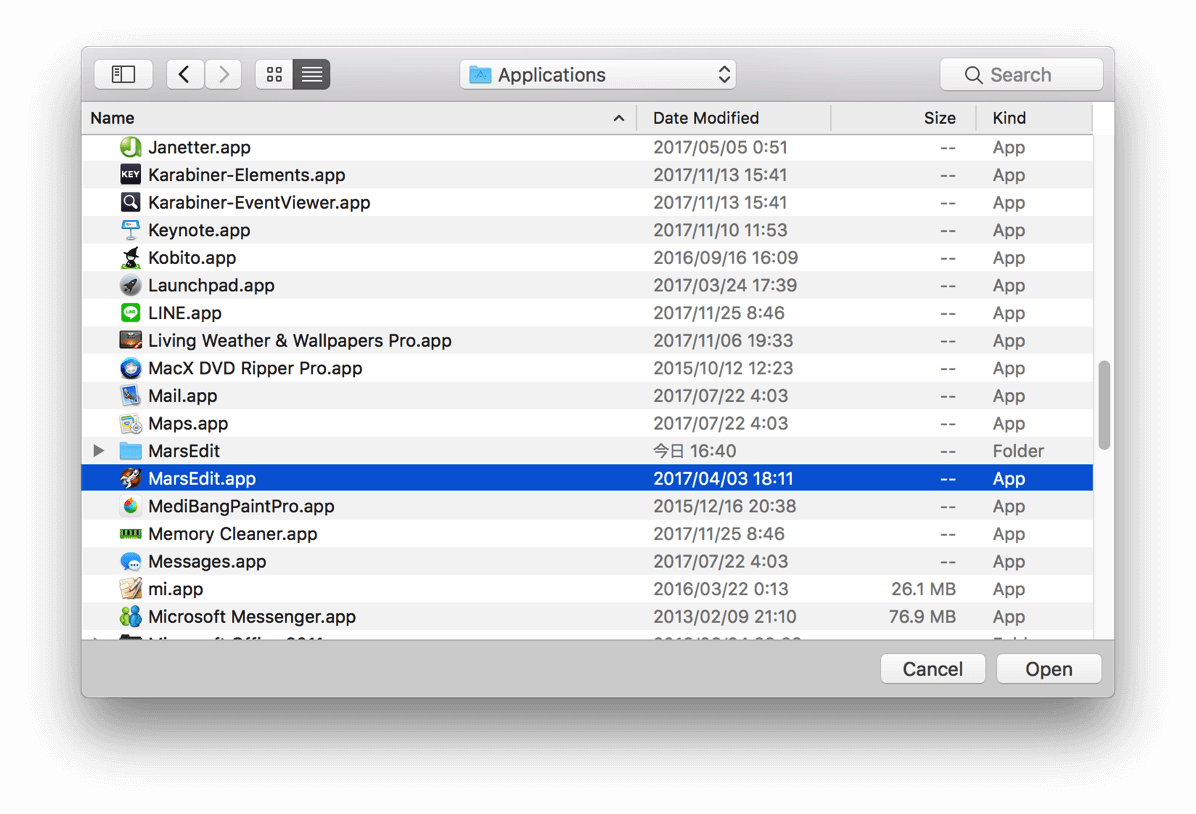Screen dimensions: 1196x814
Task: Select the mi.app file name
Action: click(175, 589)
